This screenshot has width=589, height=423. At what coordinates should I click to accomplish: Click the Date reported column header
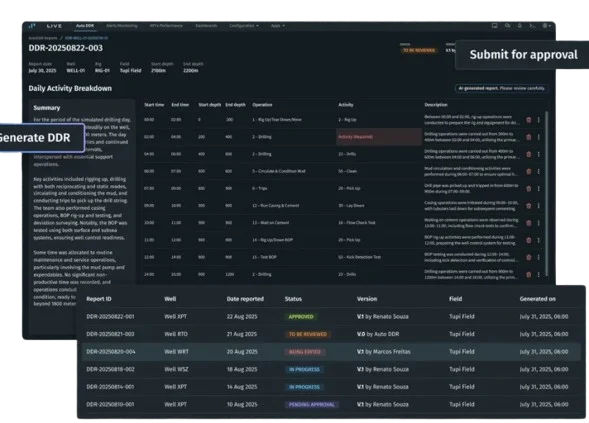click(245, 299)
